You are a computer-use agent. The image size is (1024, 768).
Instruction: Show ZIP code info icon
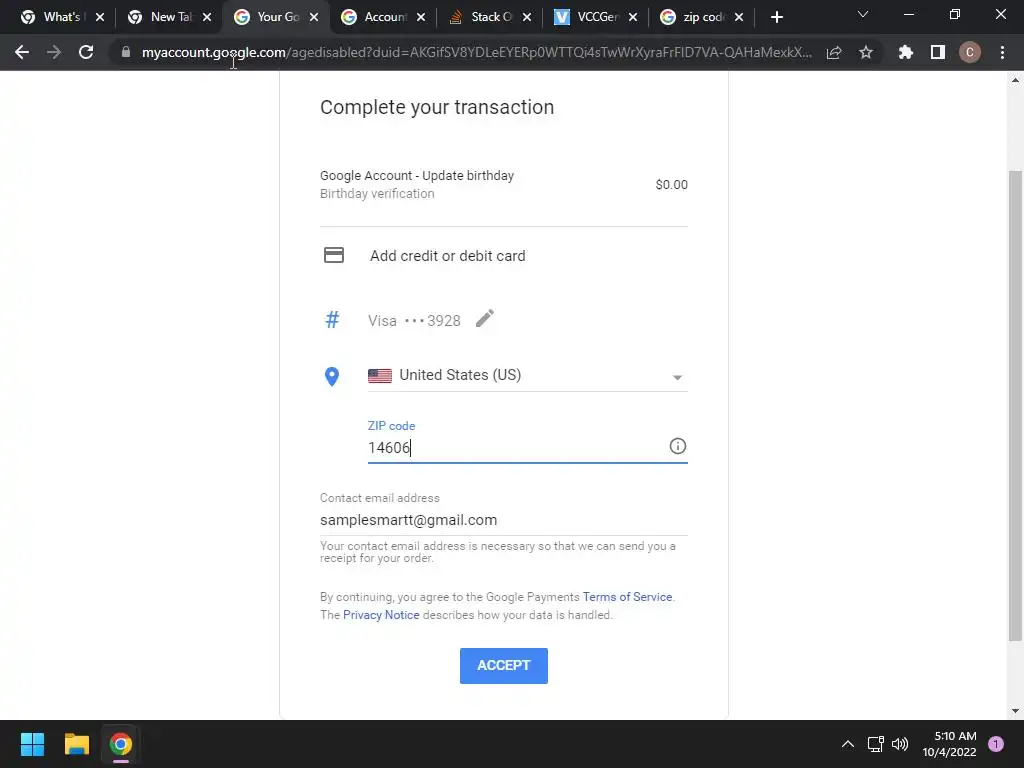(x=677, y=446)
